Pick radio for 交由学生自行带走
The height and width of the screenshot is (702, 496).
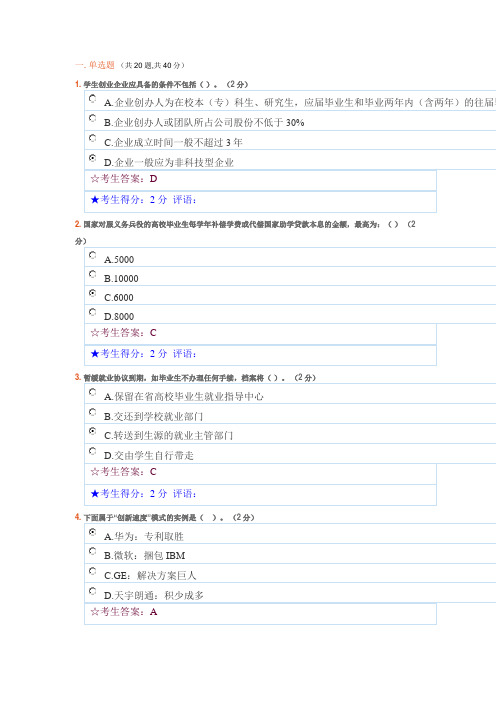[x=93, y=451]
